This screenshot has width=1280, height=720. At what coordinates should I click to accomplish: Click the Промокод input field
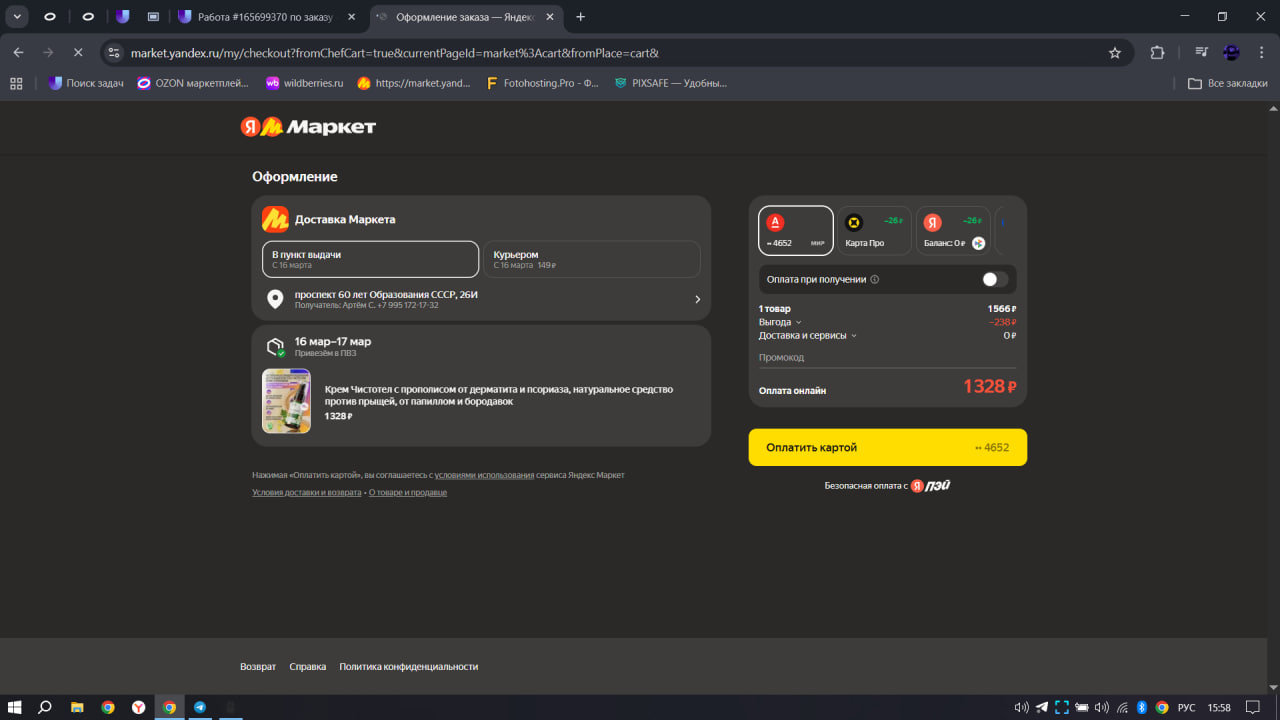coord(887,358)
